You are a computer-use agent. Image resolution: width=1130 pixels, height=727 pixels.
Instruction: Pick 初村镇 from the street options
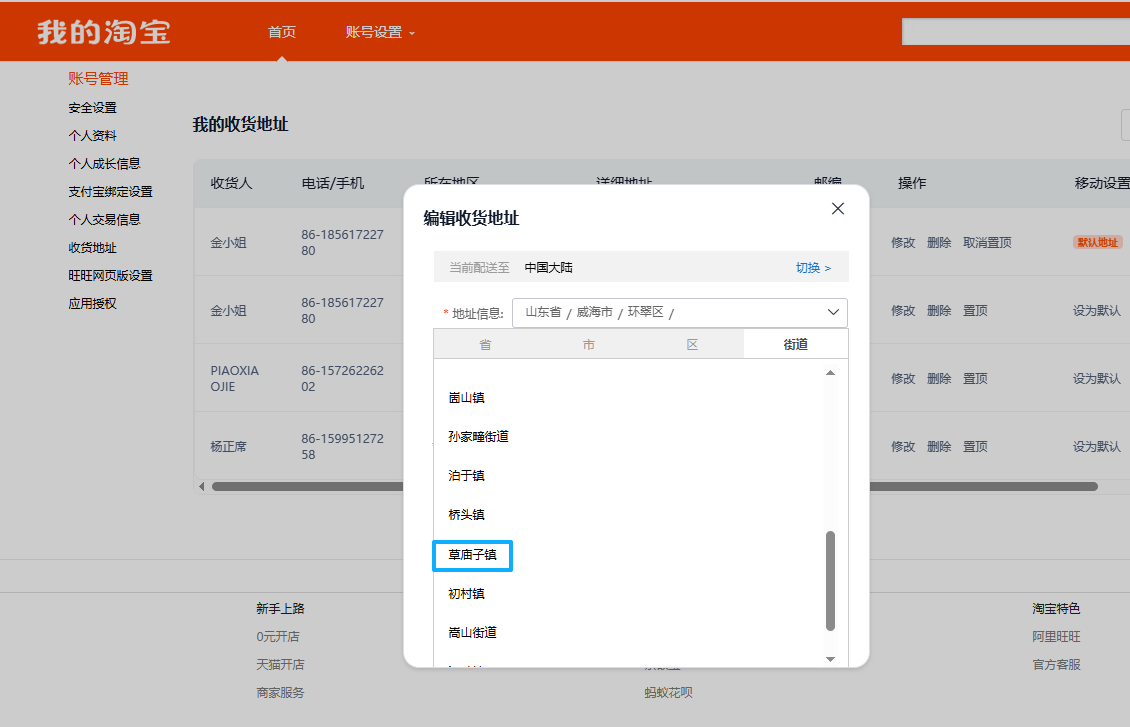(x=466, y=594)
